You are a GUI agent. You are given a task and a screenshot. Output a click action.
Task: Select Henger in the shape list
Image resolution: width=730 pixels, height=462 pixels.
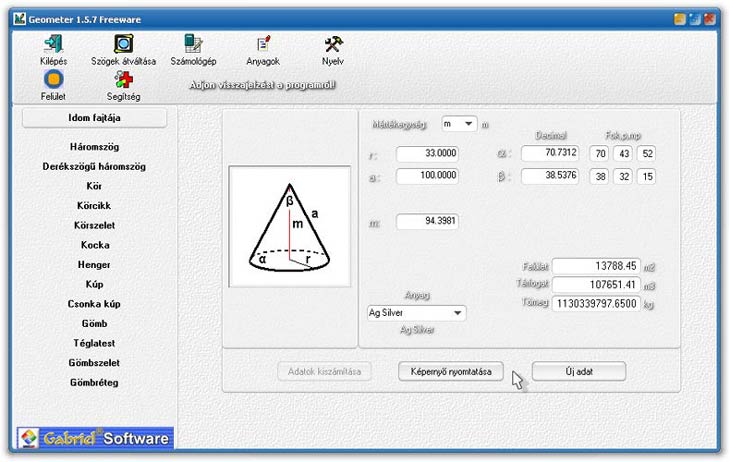pyautogui.click(x=94, y=265)
